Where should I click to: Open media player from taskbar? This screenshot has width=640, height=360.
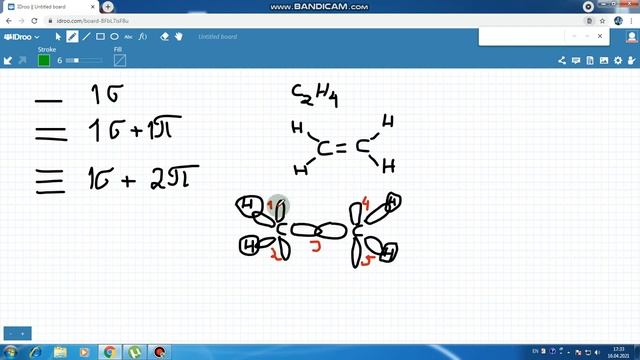click(x=84, y=352)
